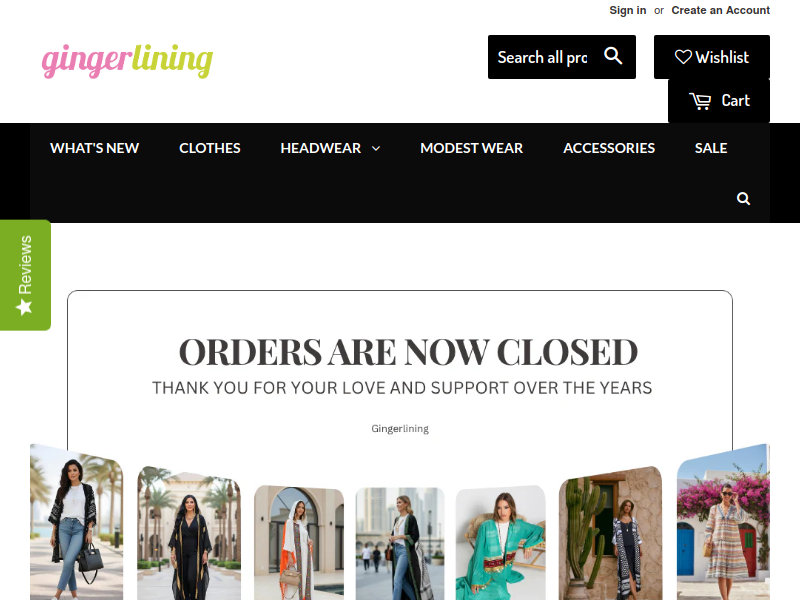Open the What's New menu

tap(94, 148)
